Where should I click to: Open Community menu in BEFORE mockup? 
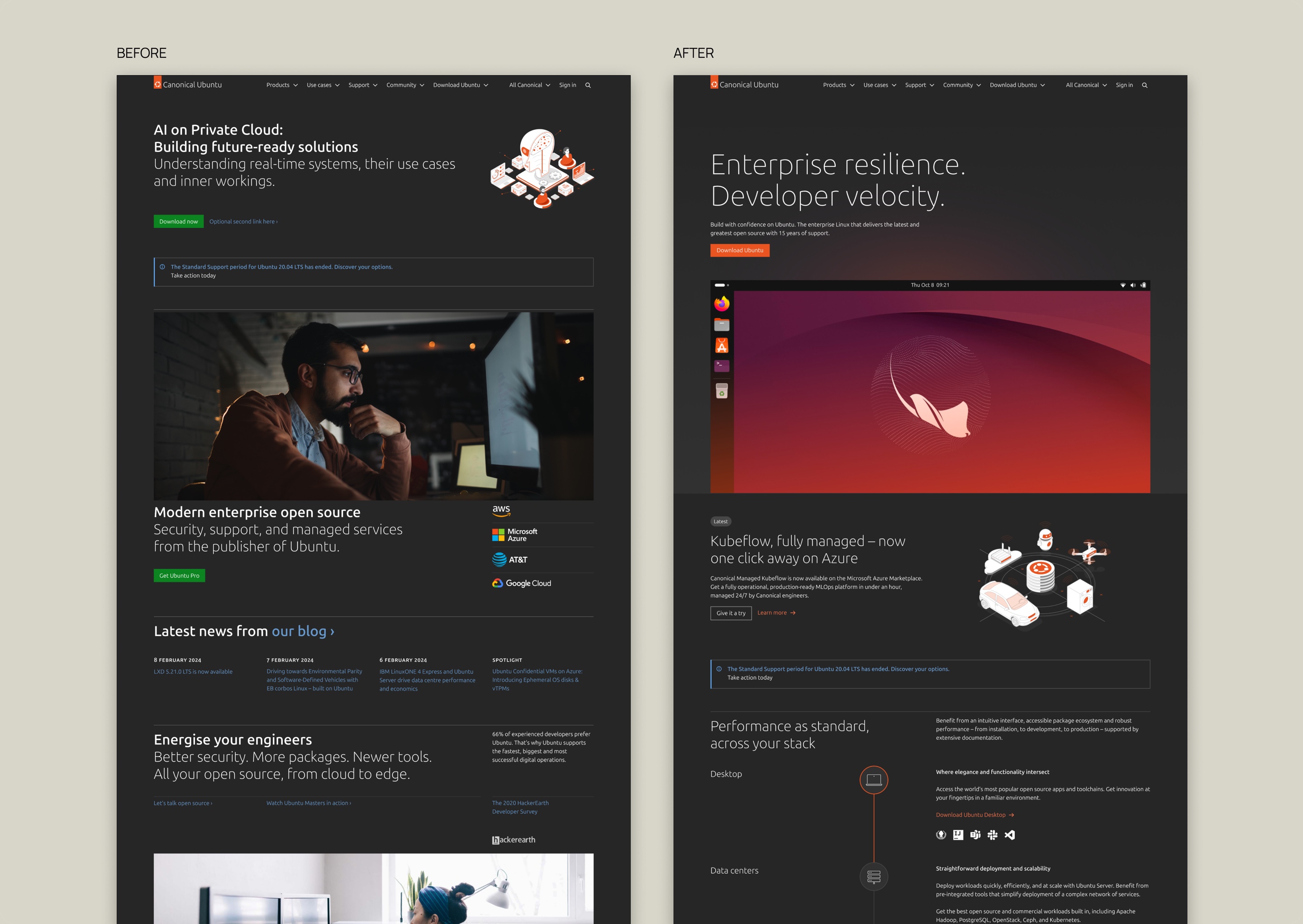[x=405, y=85]
